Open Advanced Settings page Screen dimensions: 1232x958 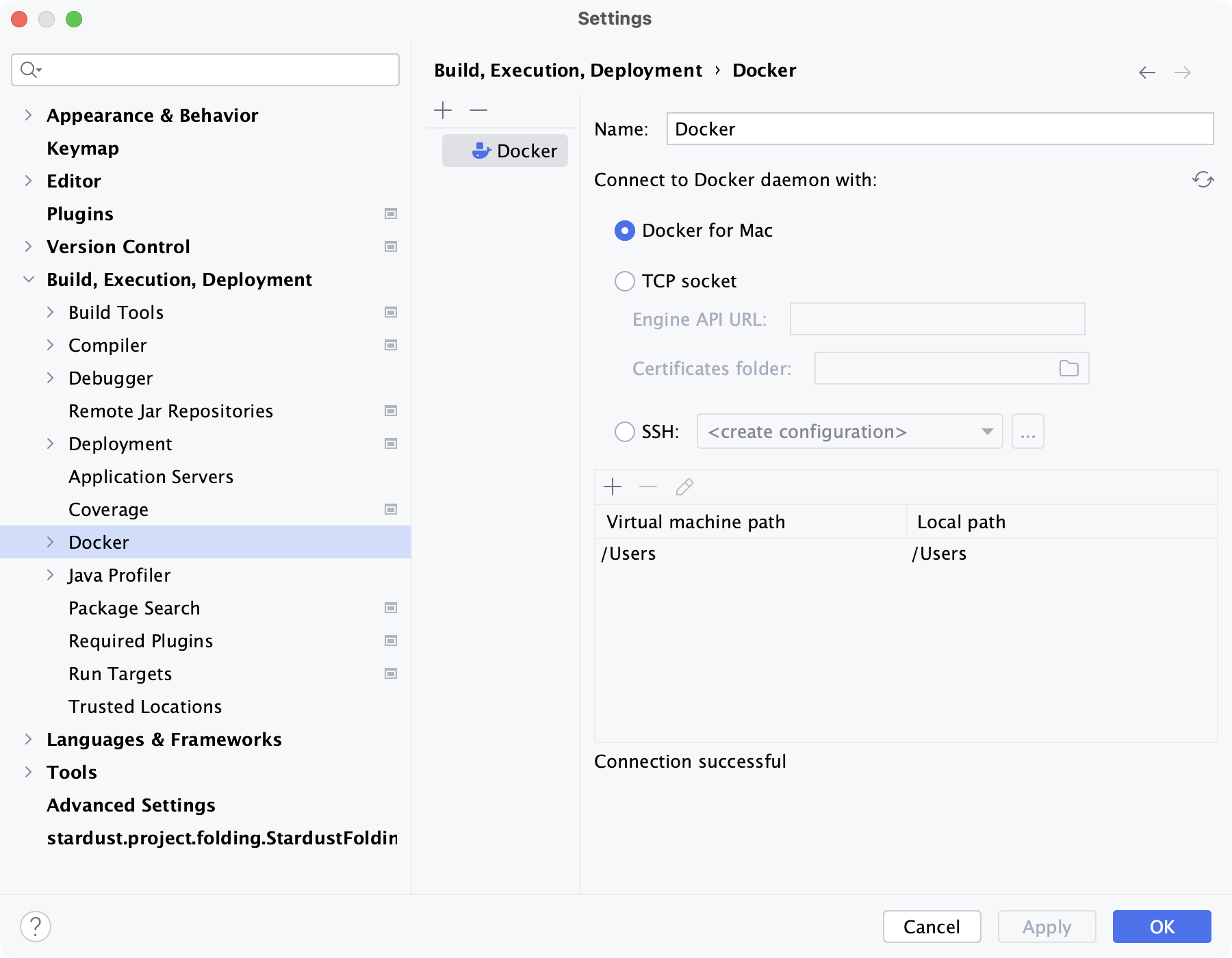point(131,805)
